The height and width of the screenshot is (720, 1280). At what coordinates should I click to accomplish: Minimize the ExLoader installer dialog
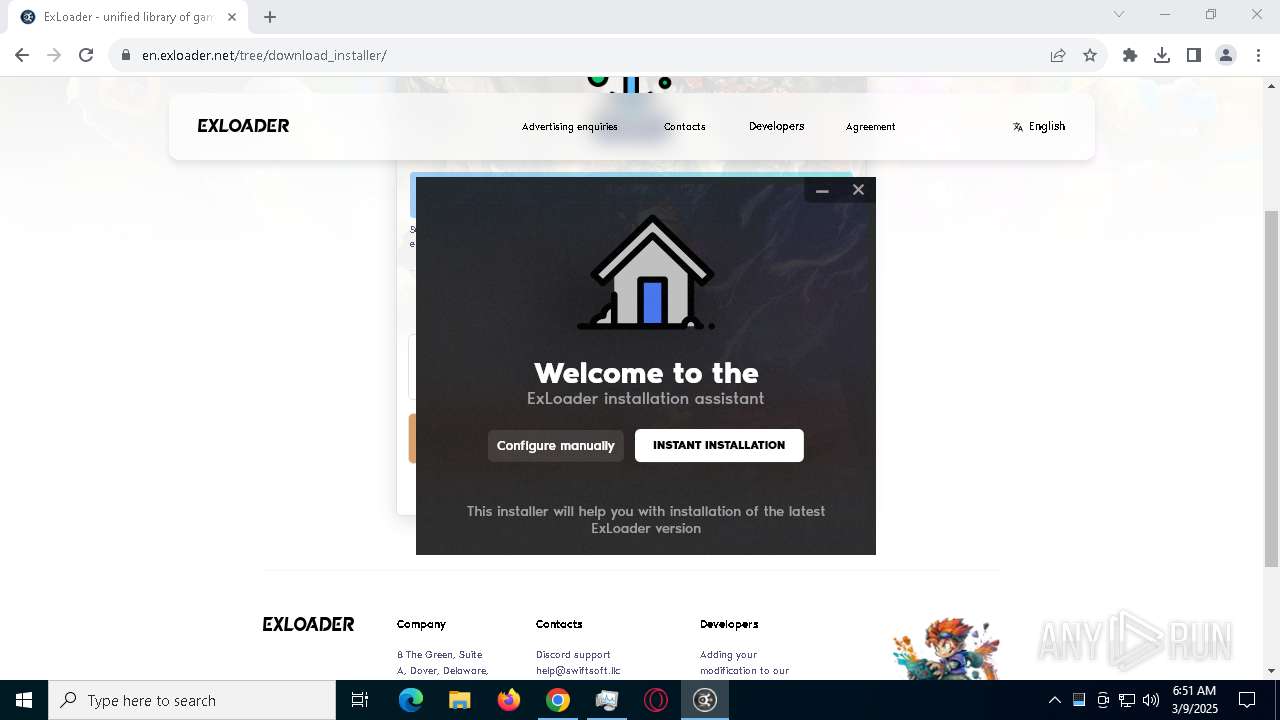[x=822, y=190]
